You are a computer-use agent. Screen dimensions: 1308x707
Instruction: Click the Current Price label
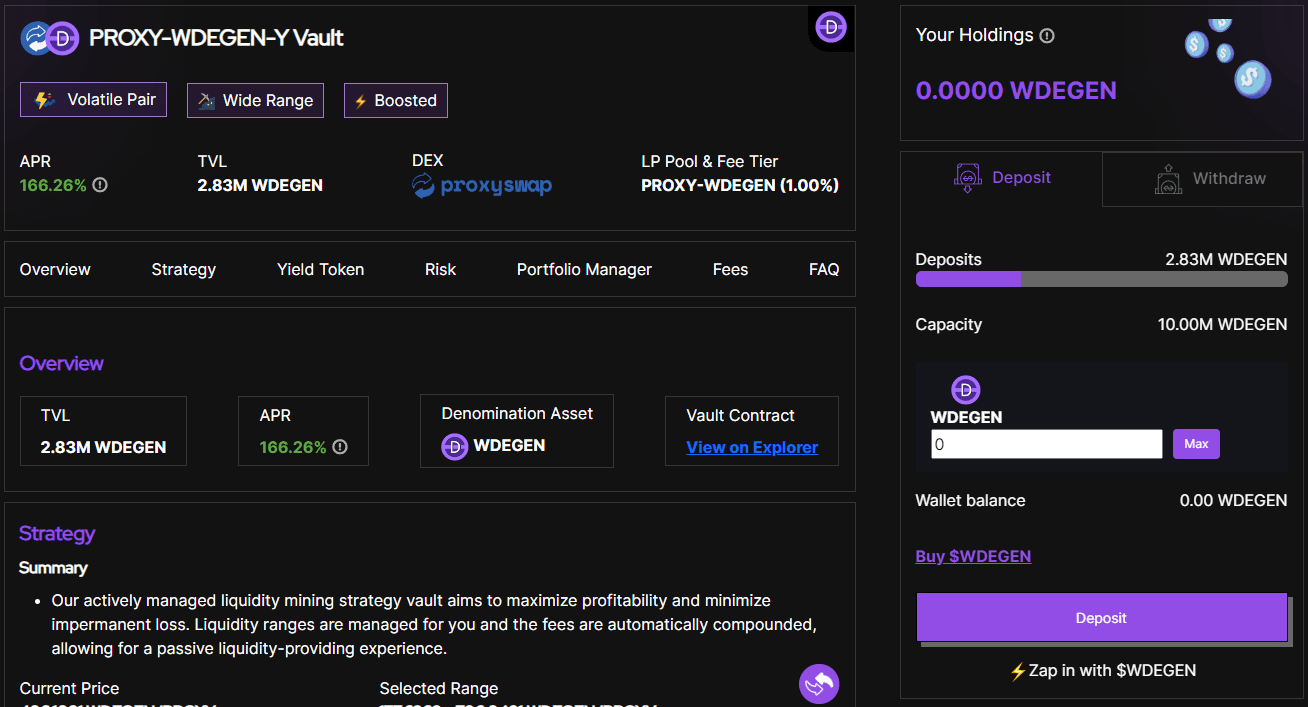point(69,689)
